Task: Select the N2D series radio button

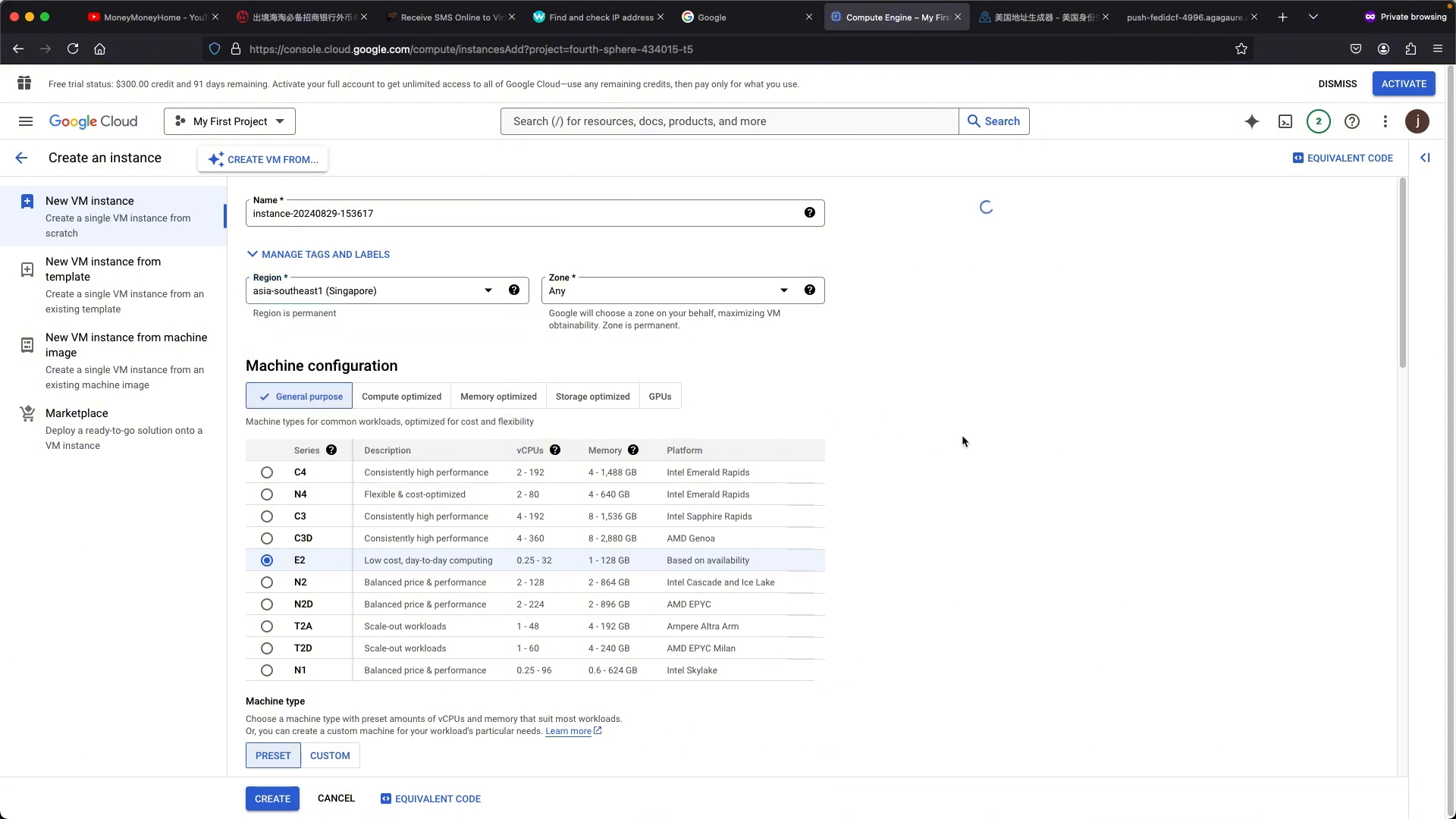Action: [267, 604]
